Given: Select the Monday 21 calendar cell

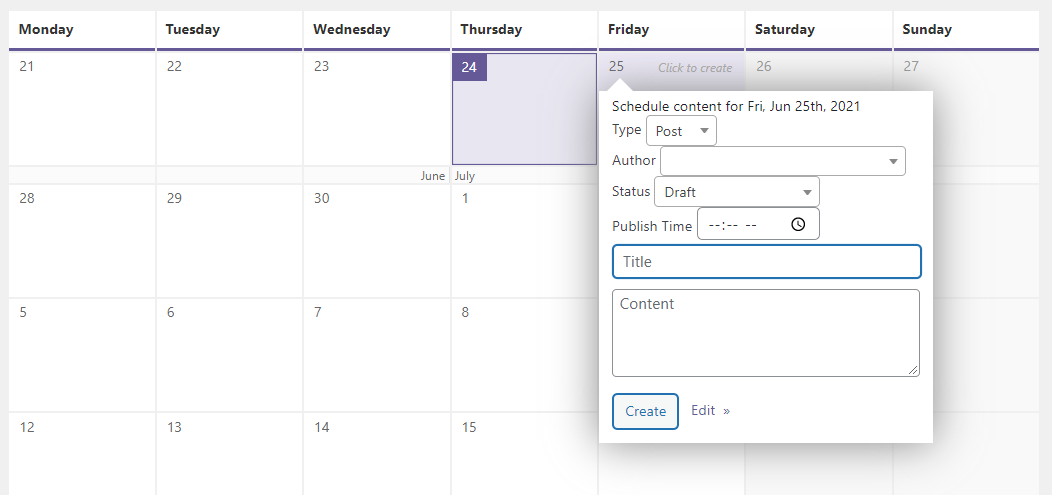Looking at the screenshot, I should [82, 110].
